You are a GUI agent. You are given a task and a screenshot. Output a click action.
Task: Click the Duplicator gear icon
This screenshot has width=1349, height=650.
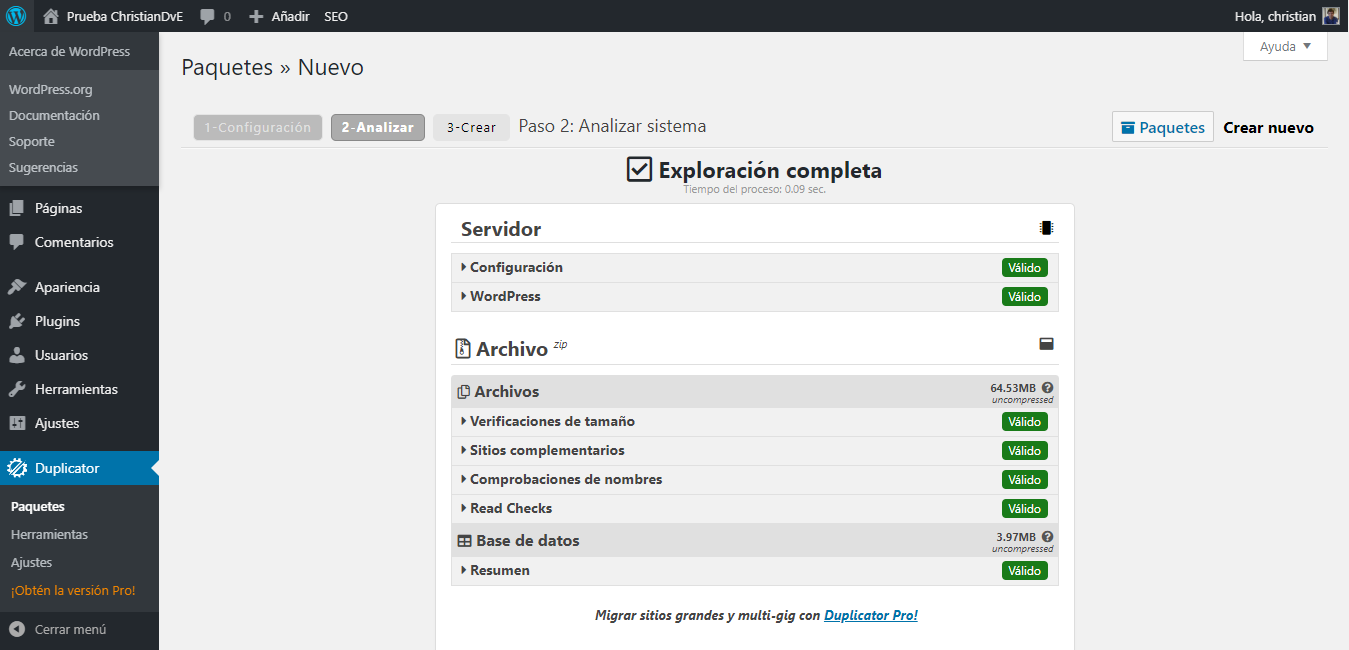[17, 468]
